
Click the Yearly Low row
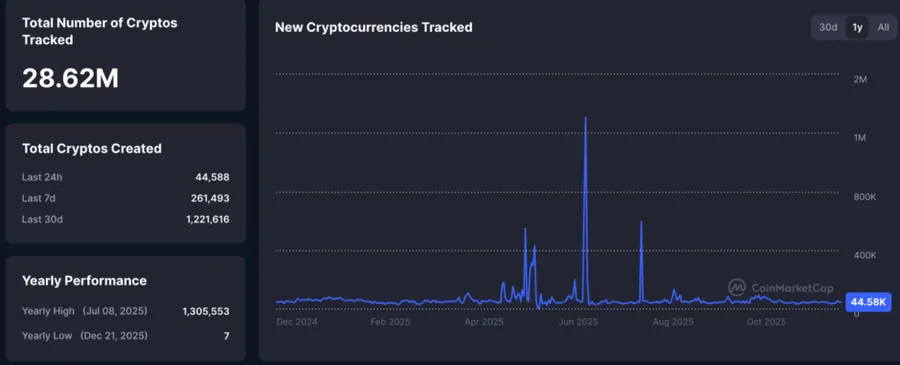tap(126, 336)
